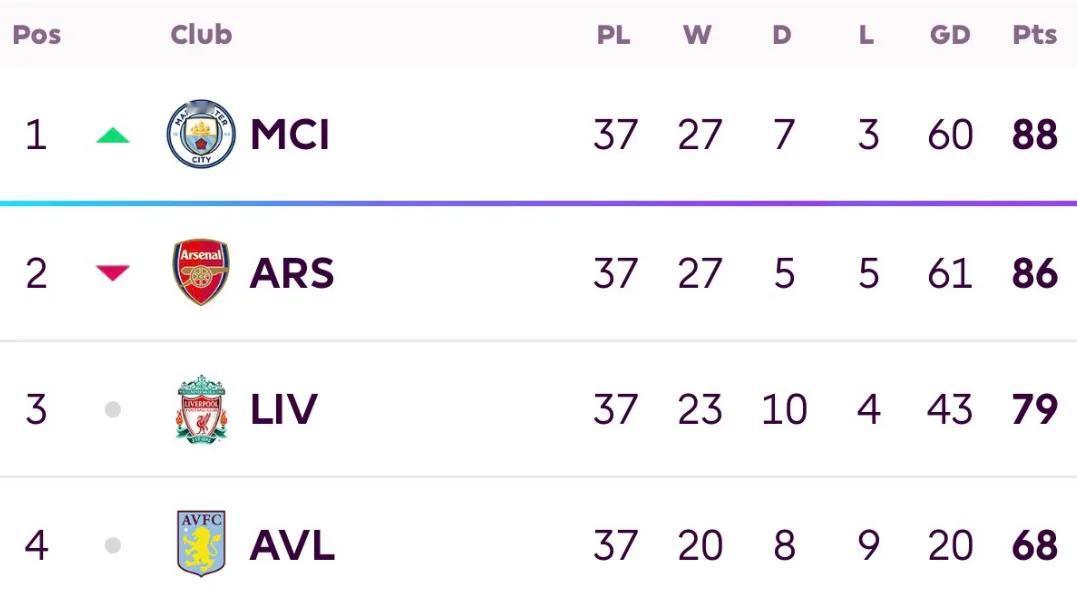The height and width of the screenshot is (606, 1077).
Task: Click the grey dot beside LIV
Action: click(x=113, y=409)
